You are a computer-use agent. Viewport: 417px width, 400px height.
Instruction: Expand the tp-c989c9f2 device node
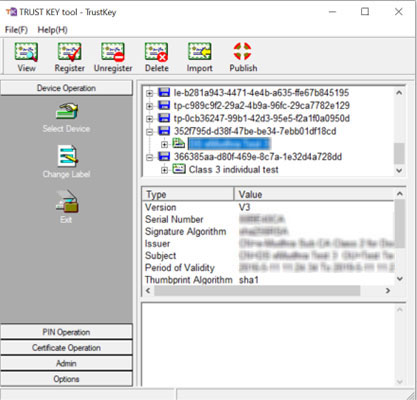click(150, 106)
